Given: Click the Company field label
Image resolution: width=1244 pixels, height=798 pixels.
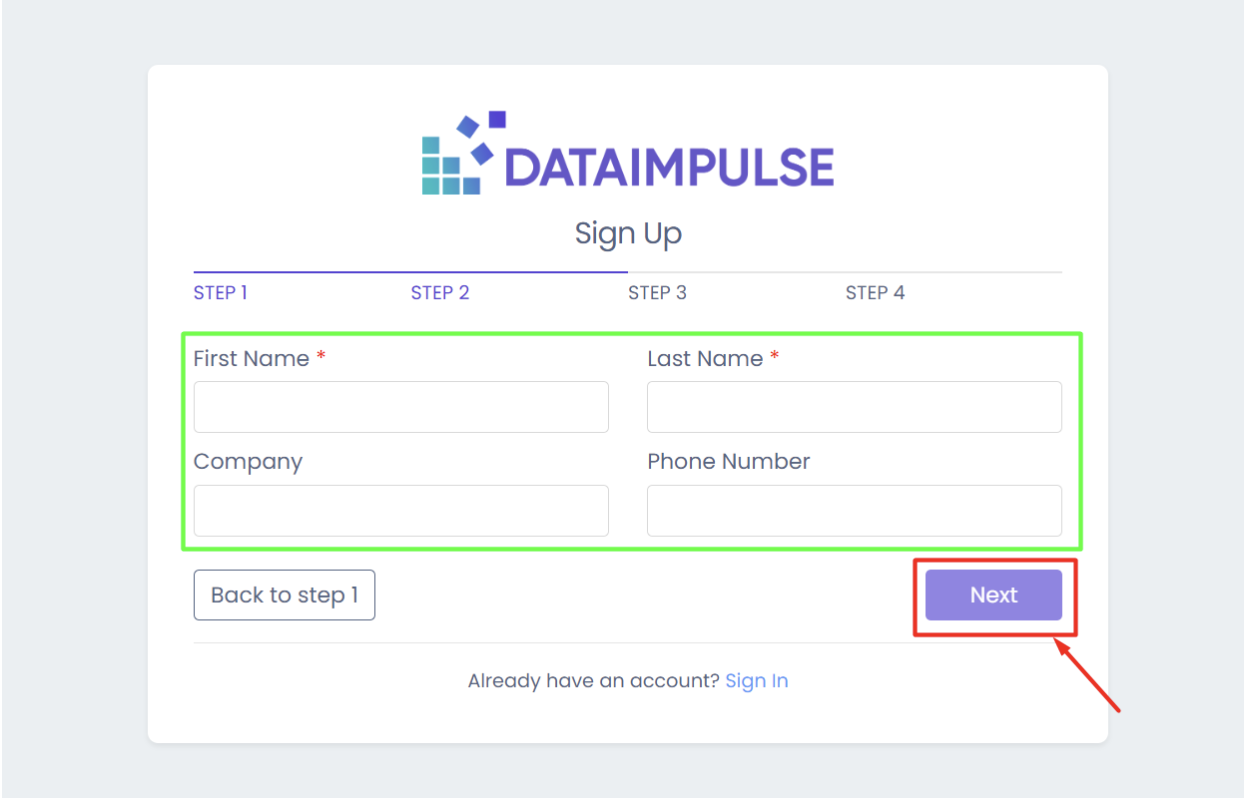Looking at the screenshot, I should pyautogui.click(x=248, y=462).
